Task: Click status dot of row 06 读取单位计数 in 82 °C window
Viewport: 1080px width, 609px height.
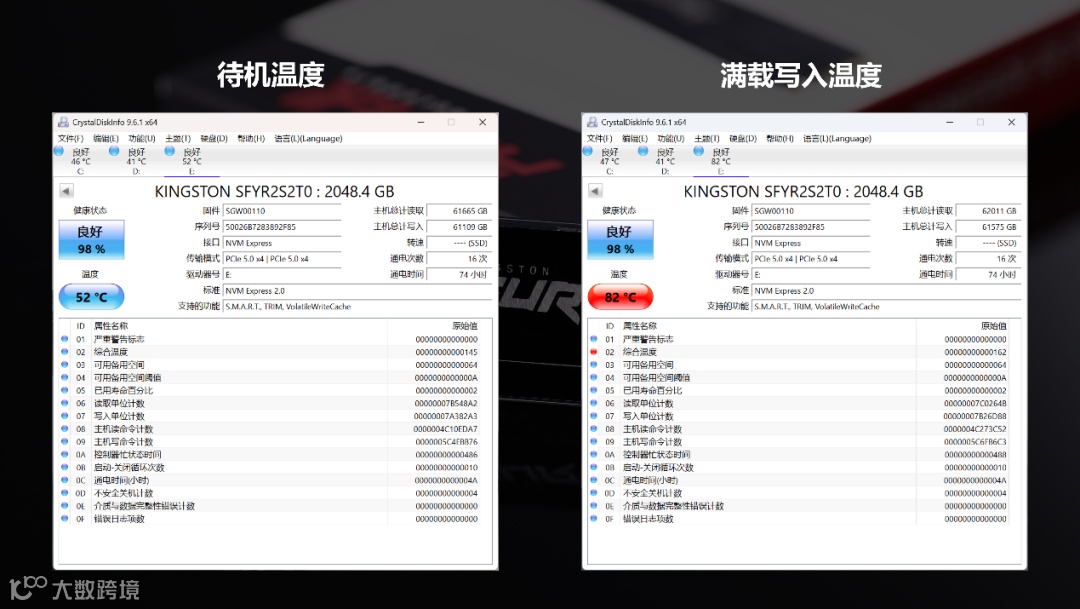Action: tap(594, 403)
